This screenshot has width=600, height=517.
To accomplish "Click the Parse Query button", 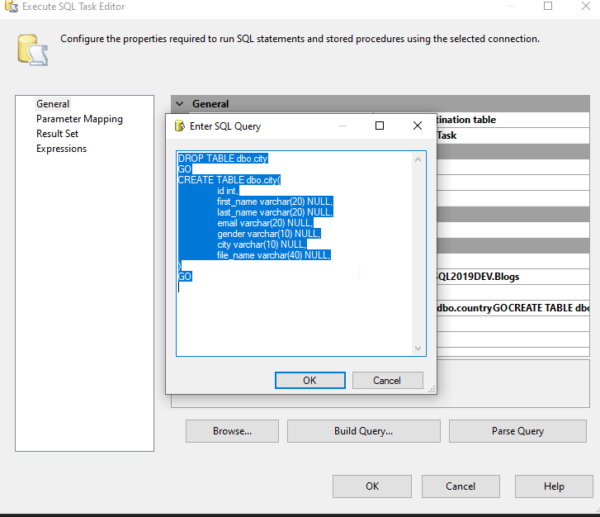I will pos(517,431).
